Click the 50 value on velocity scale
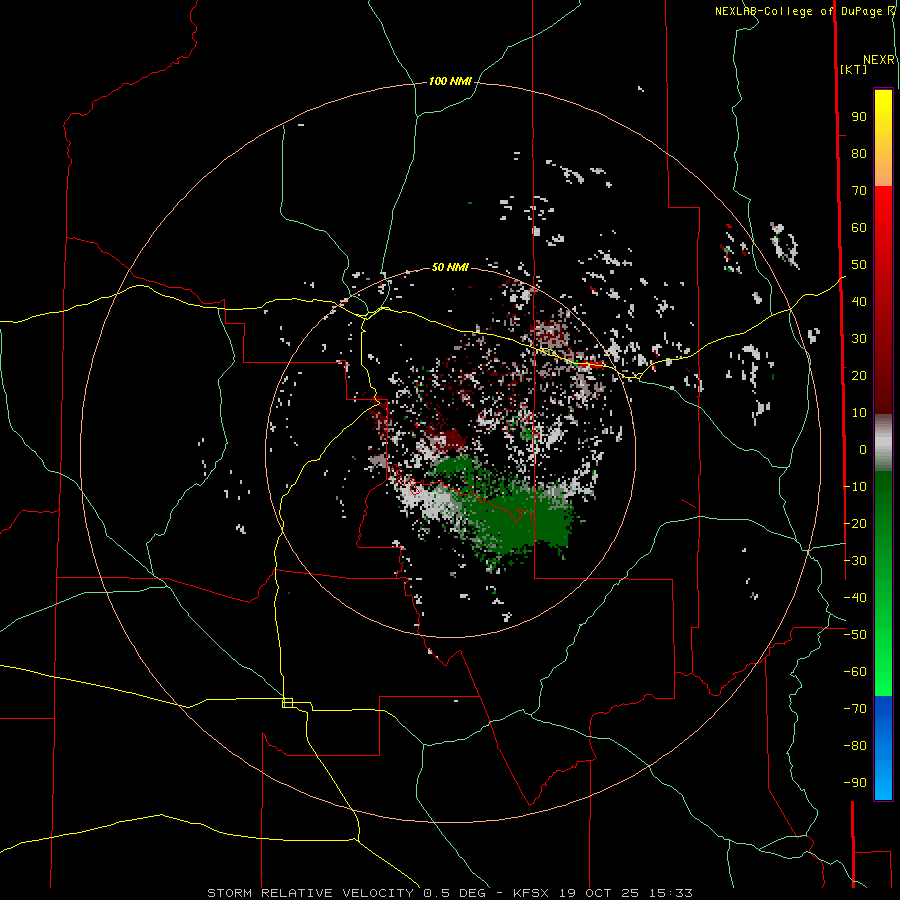This screenshot has width=900, height=900. (859, 265)
